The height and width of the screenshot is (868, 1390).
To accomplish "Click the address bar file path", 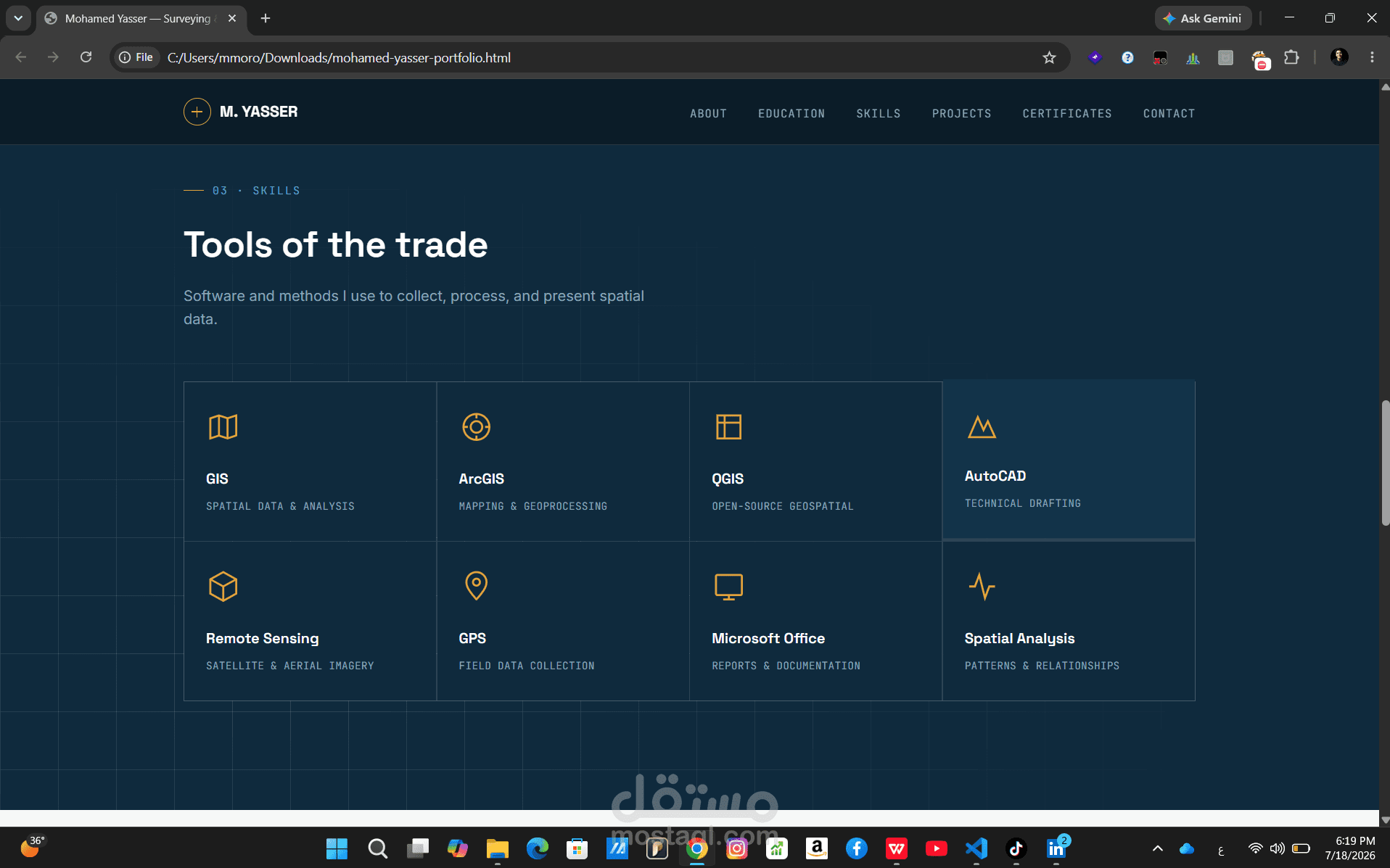I will click(x=339, y=57).
